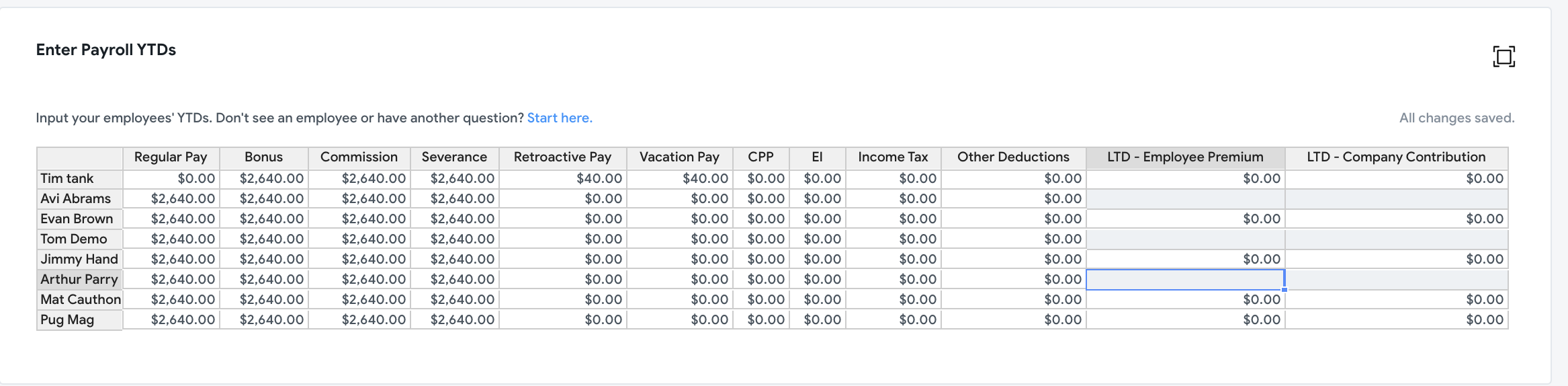Click Tim tank's Retroactive Pay $40.00 cell
1568x386 pixels.
pyautogui.click(x=562, y=178)
